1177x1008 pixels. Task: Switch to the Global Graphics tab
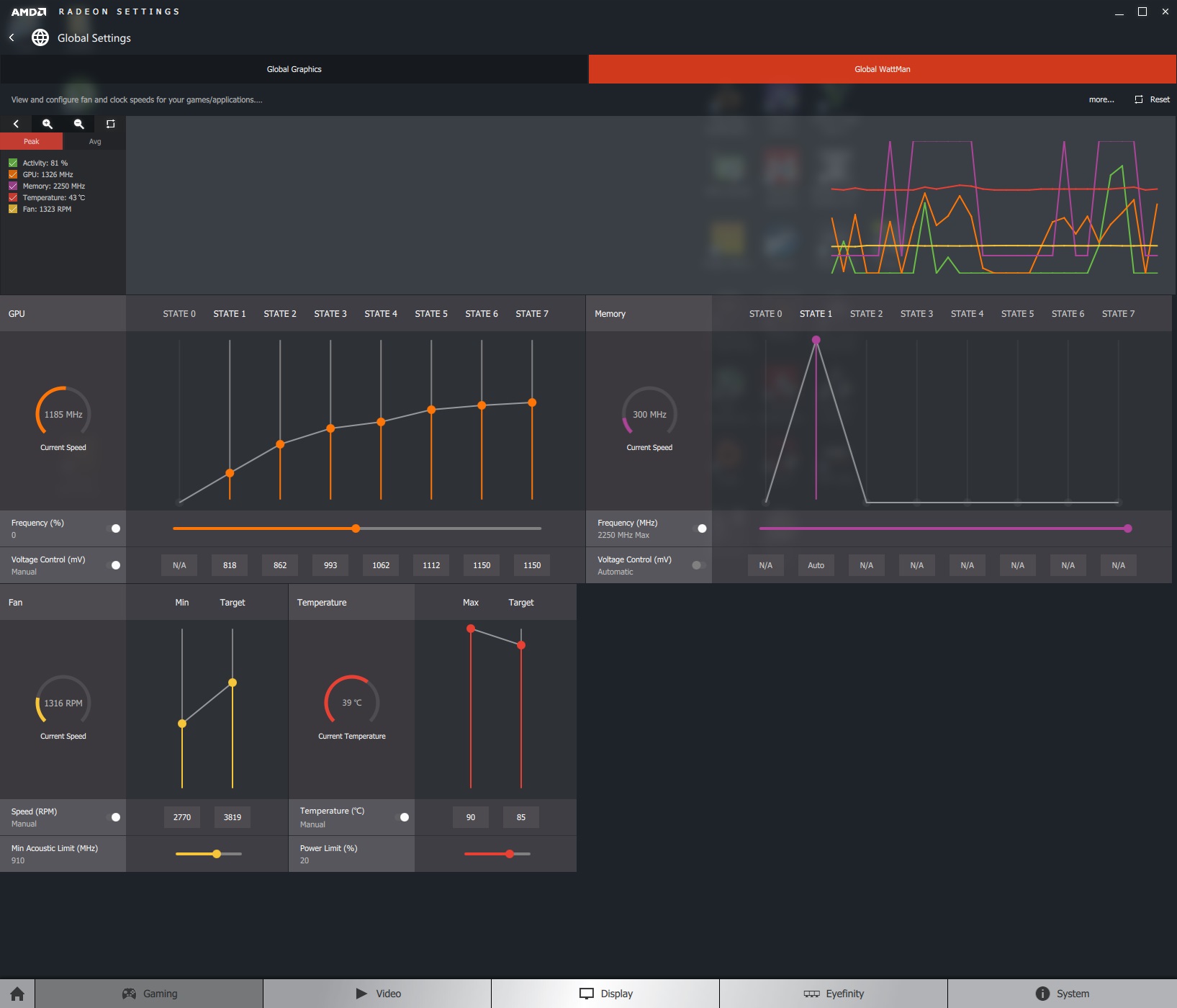(x=294, y=69)
